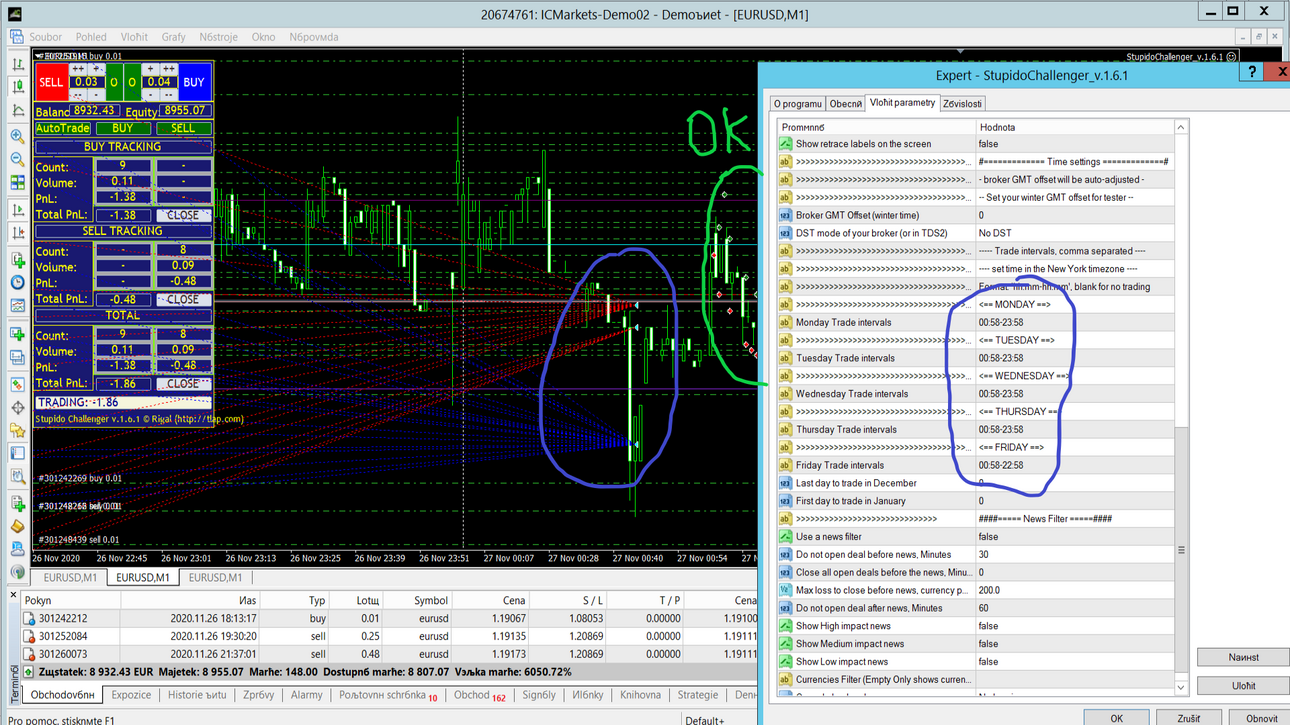Switch to the Závislosti tab
The width and height of the screenshot is (1290, 725).
(962, 104)
